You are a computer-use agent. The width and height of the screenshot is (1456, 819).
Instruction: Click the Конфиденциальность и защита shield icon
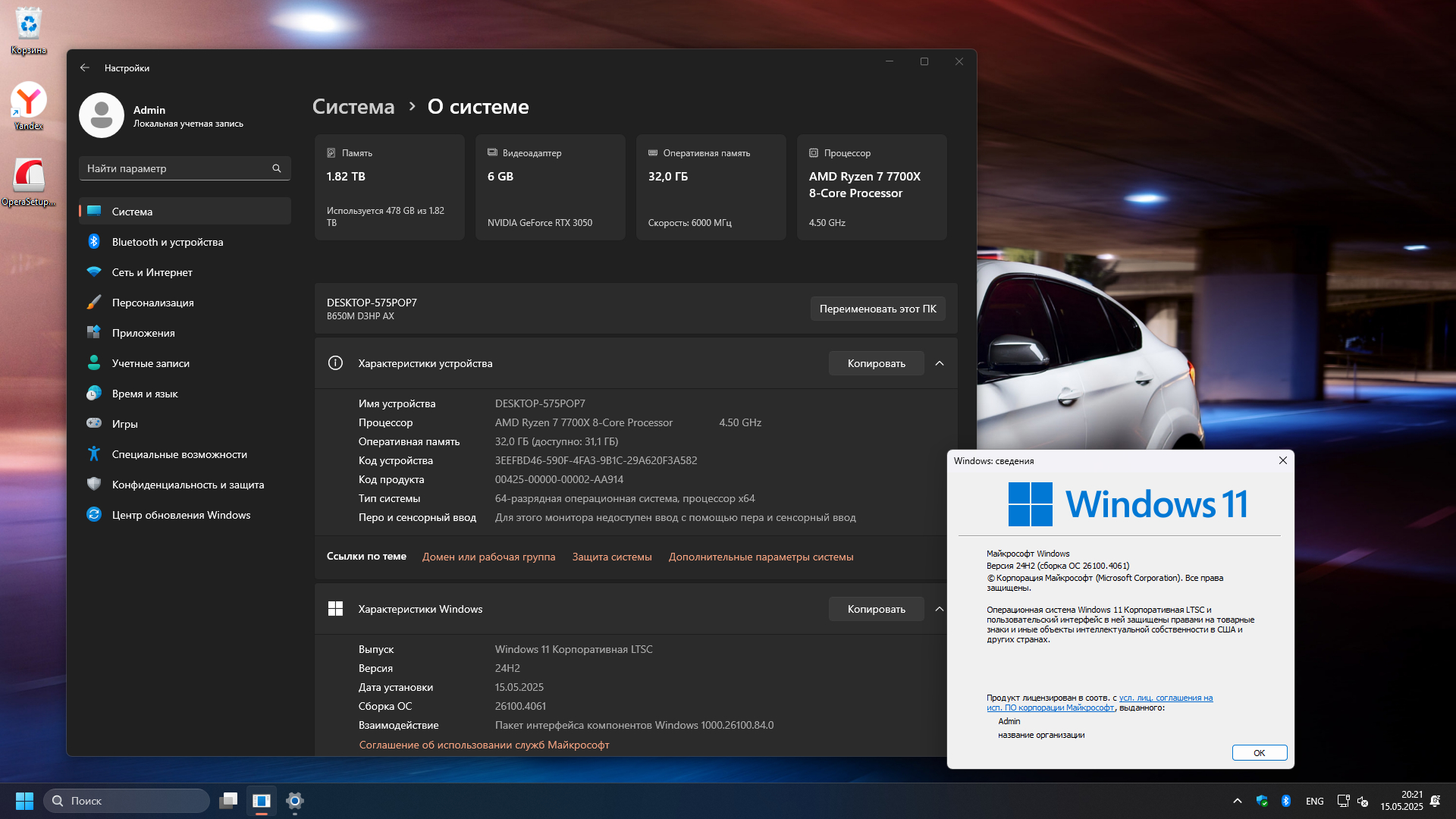click(94, 484)
